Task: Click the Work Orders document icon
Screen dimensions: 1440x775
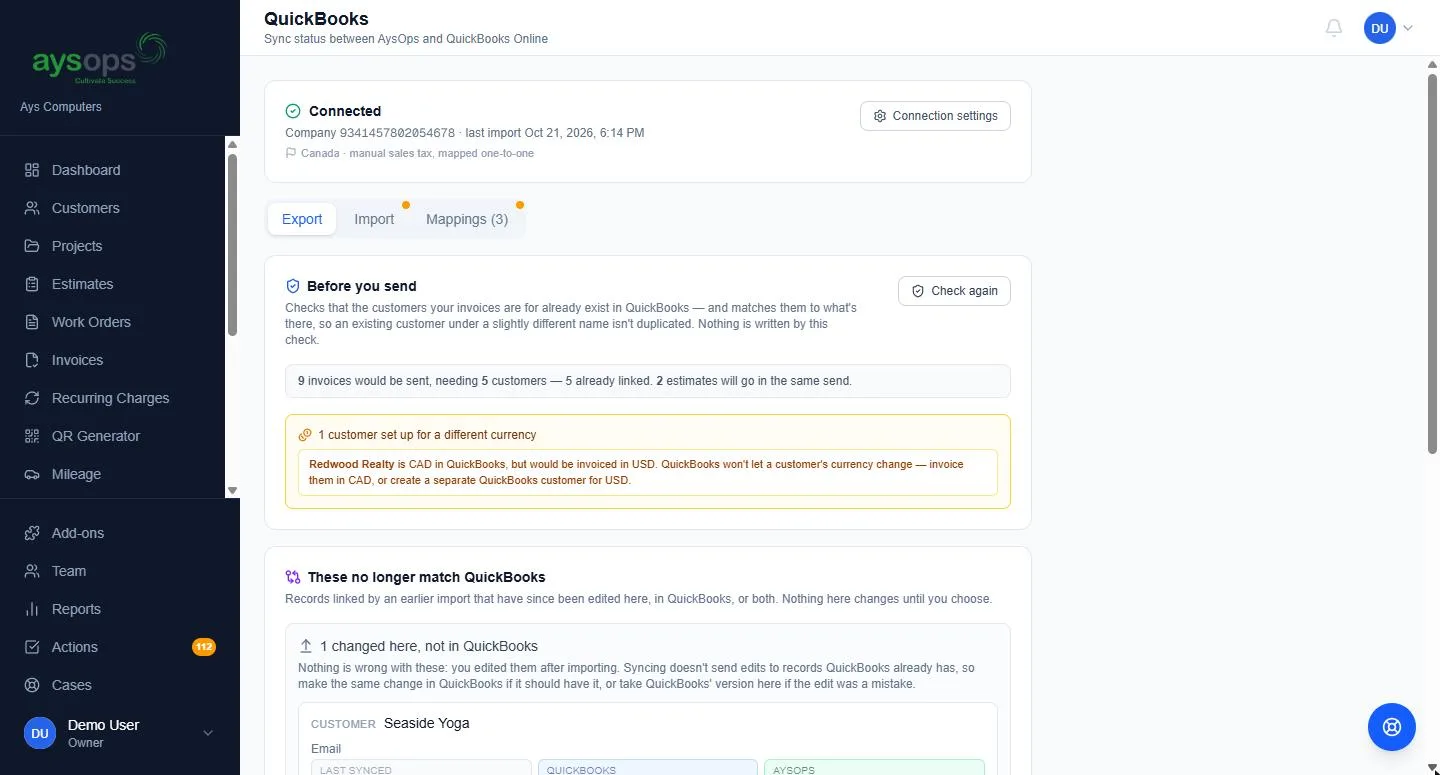Action: tap(32, 322)
